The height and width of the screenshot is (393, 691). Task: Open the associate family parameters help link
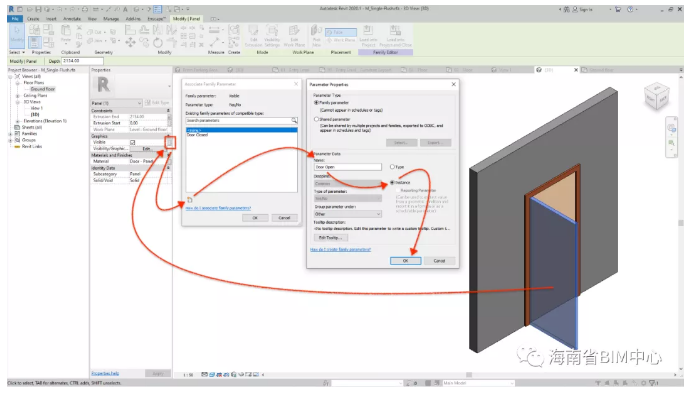tap(218, 208)
